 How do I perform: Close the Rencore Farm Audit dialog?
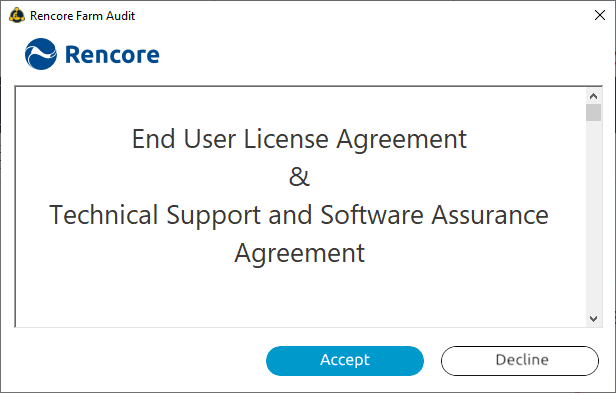pos(600,15)
